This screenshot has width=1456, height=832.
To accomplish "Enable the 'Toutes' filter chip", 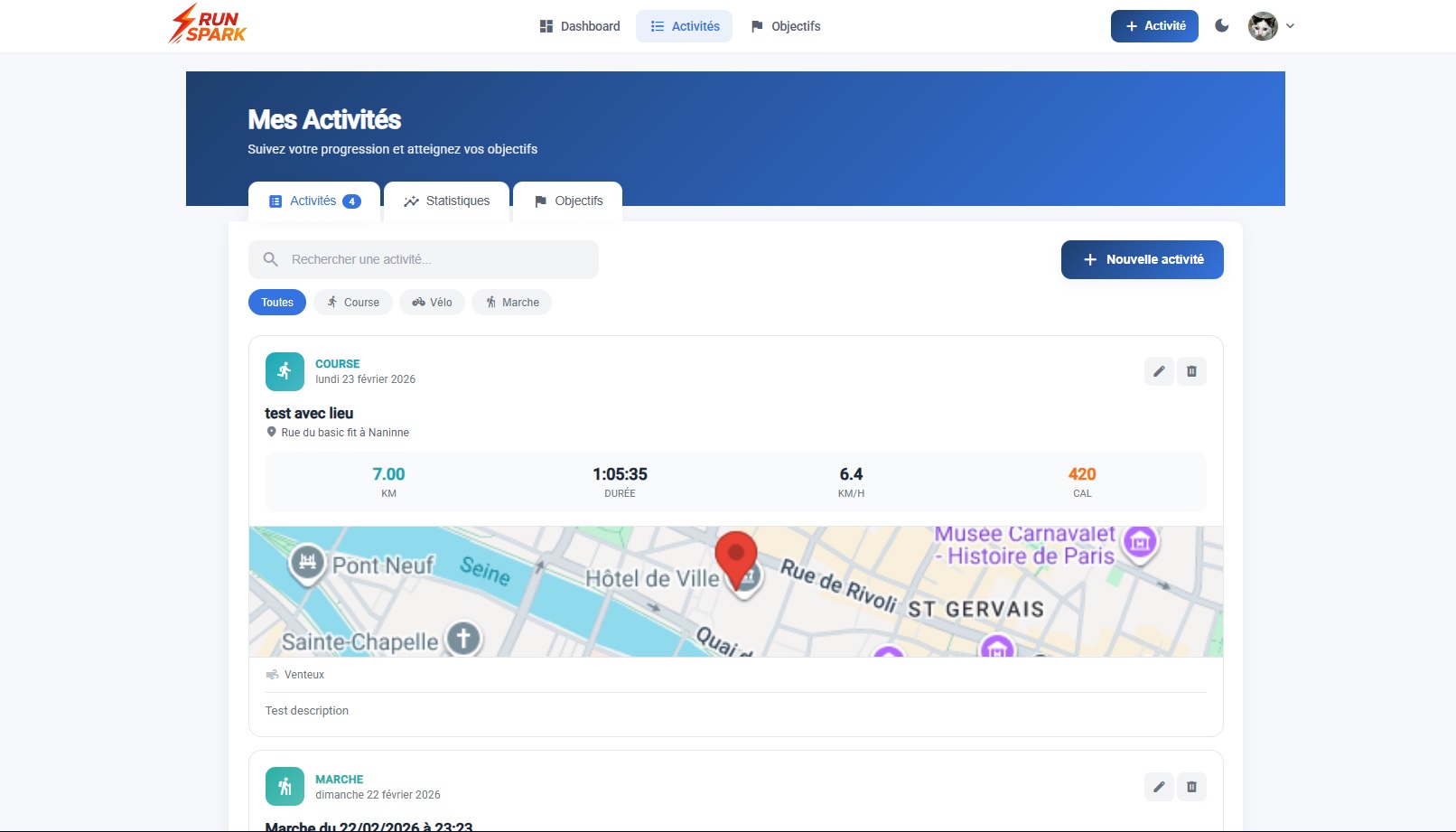I will pos(276,302).
